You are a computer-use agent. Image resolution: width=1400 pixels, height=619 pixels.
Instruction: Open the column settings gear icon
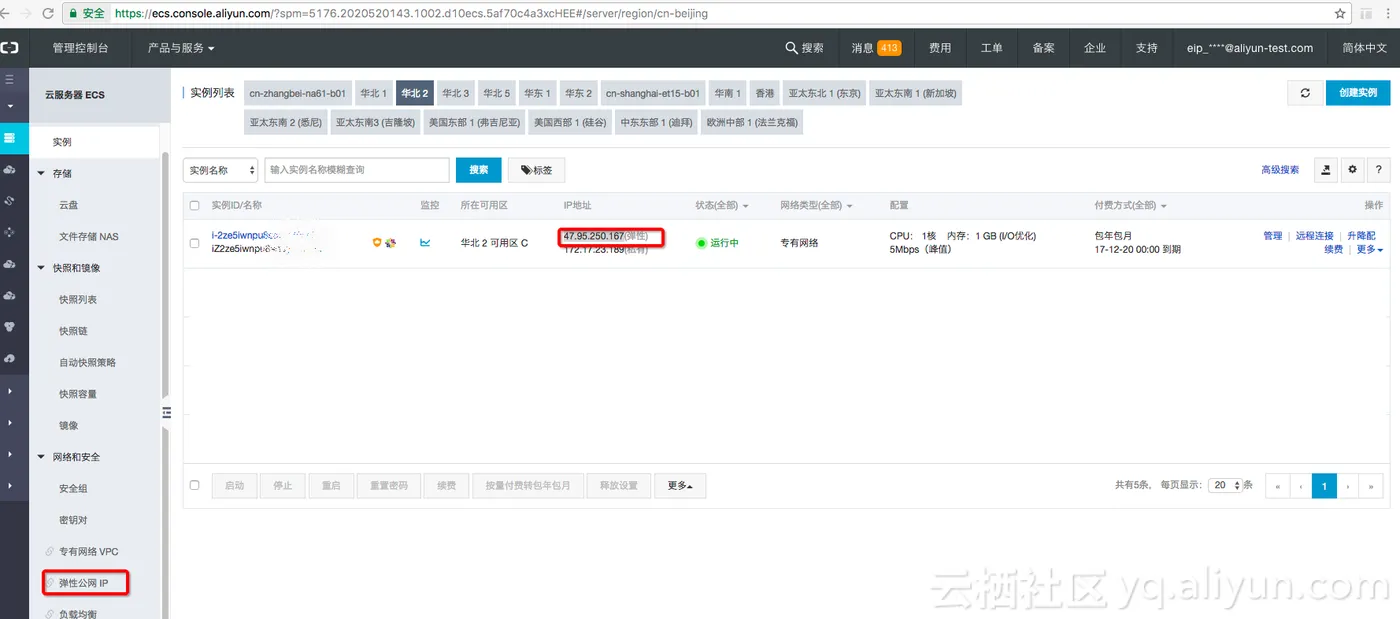tap(1352, 170)
